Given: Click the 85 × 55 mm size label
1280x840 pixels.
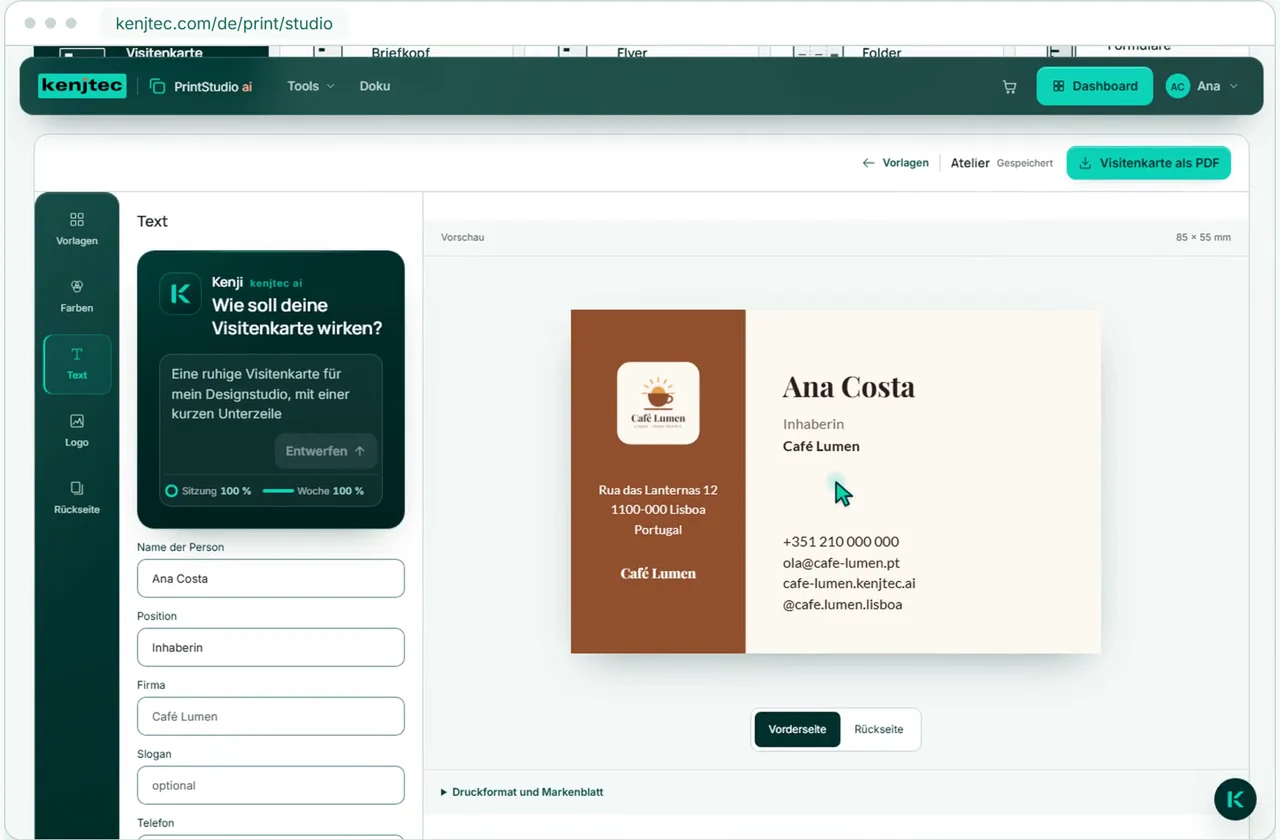Looking at the screenshot, I should [x=1203, y=238].
